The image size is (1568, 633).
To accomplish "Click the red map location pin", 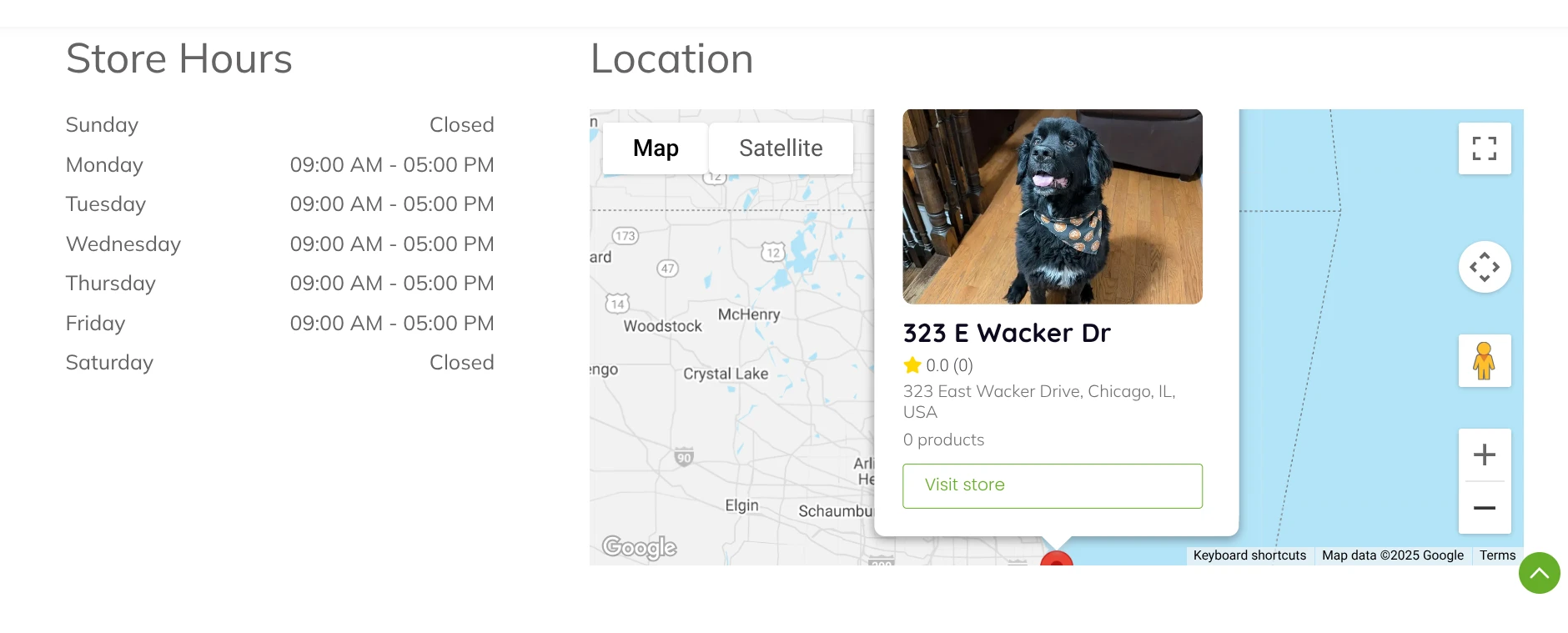I will tap(1056, 560).
